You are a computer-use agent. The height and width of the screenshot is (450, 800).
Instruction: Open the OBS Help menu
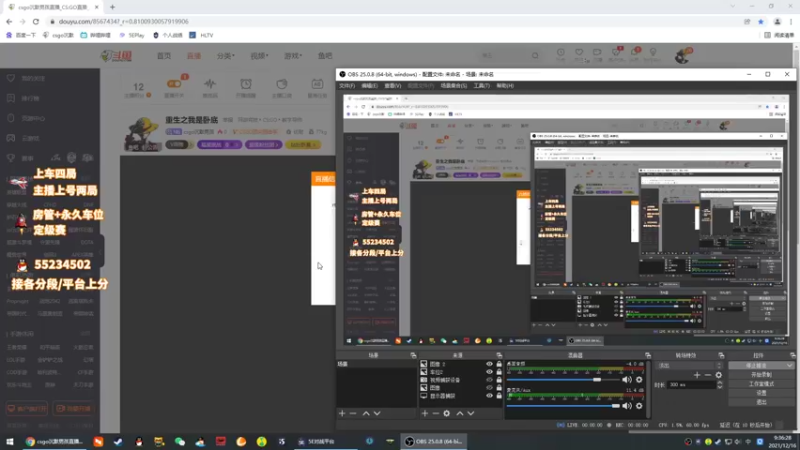click(x=505, y=86)
